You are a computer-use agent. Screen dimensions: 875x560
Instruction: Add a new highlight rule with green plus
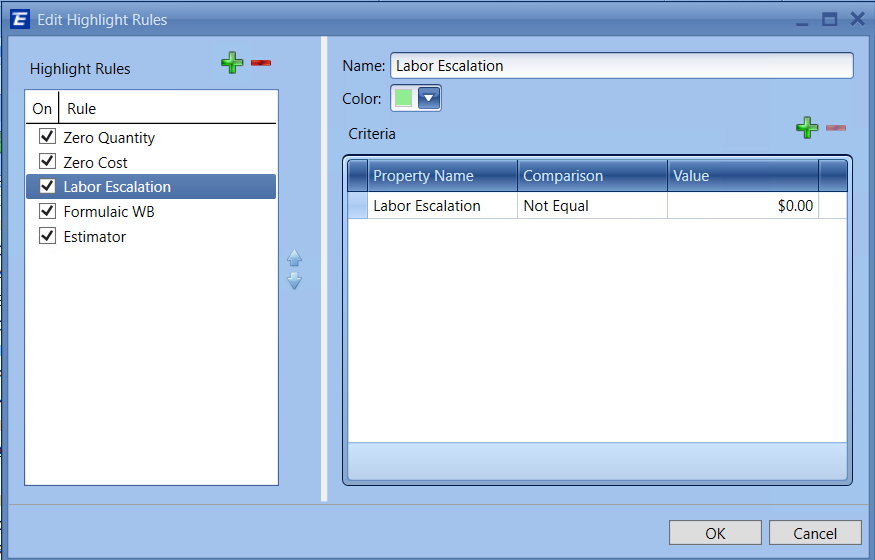coord(232,64)
